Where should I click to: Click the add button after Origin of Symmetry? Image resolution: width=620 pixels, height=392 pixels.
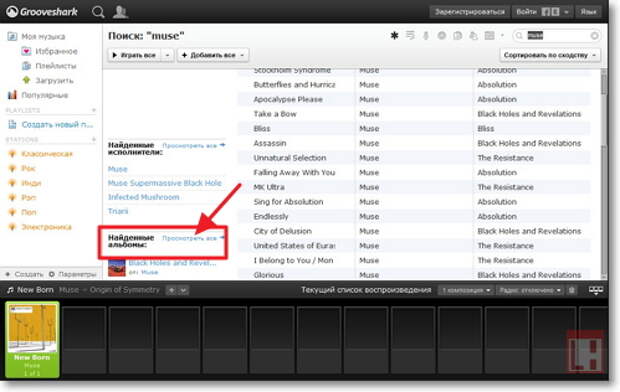click(x=171, y=290)
